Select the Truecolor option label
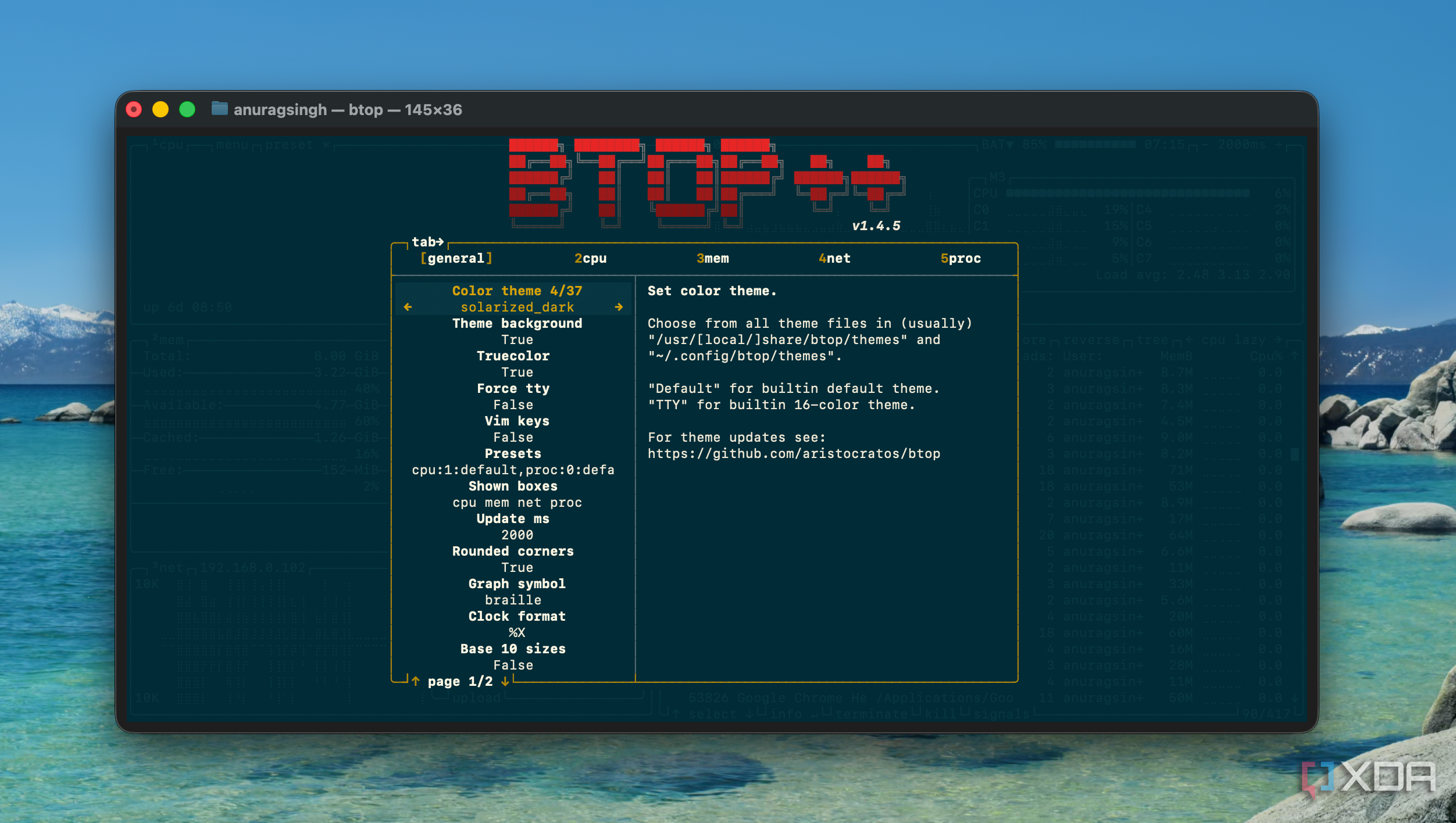The height and width of the screenshot is (823, 1456). coord(513,356)
